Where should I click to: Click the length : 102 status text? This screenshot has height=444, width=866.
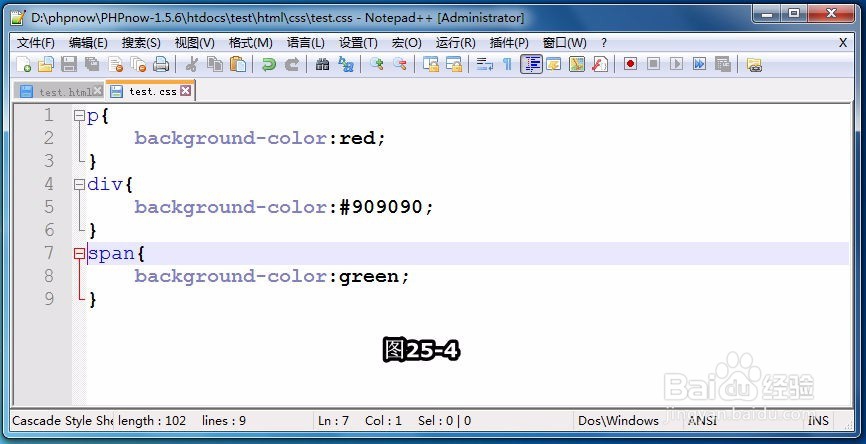[x=152, y=421]
